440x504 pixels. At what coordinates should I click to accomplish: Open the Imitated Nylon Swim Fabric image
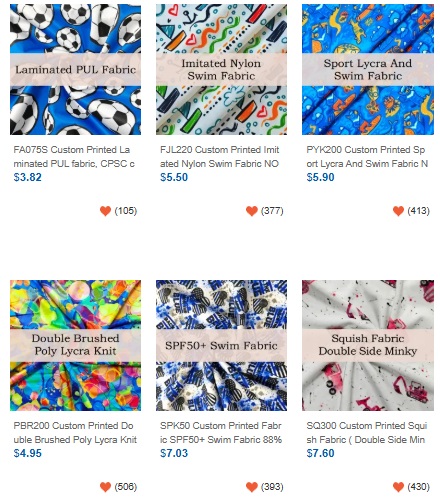tap(221, 69)
